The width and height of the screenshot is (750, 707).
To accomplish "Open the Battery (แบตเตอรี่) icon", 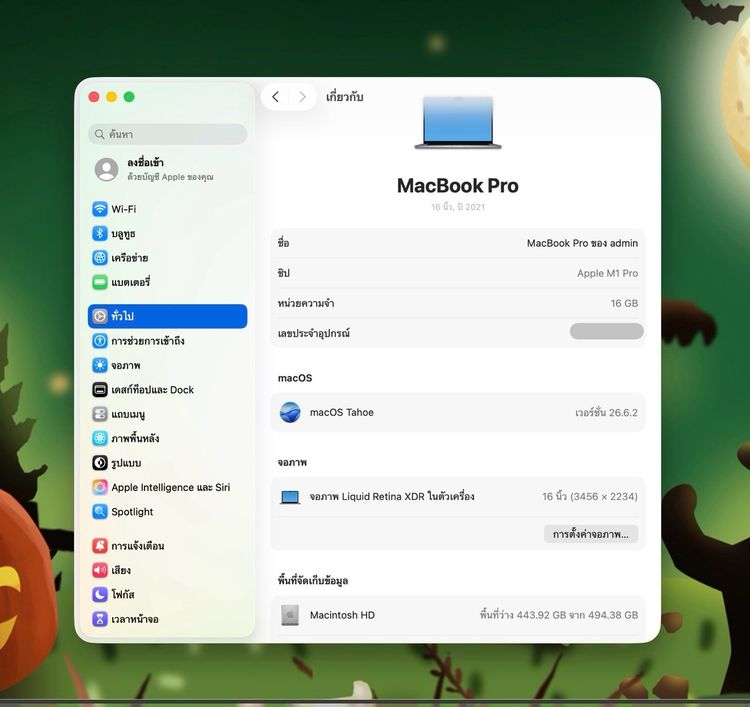I will [99, 282].
